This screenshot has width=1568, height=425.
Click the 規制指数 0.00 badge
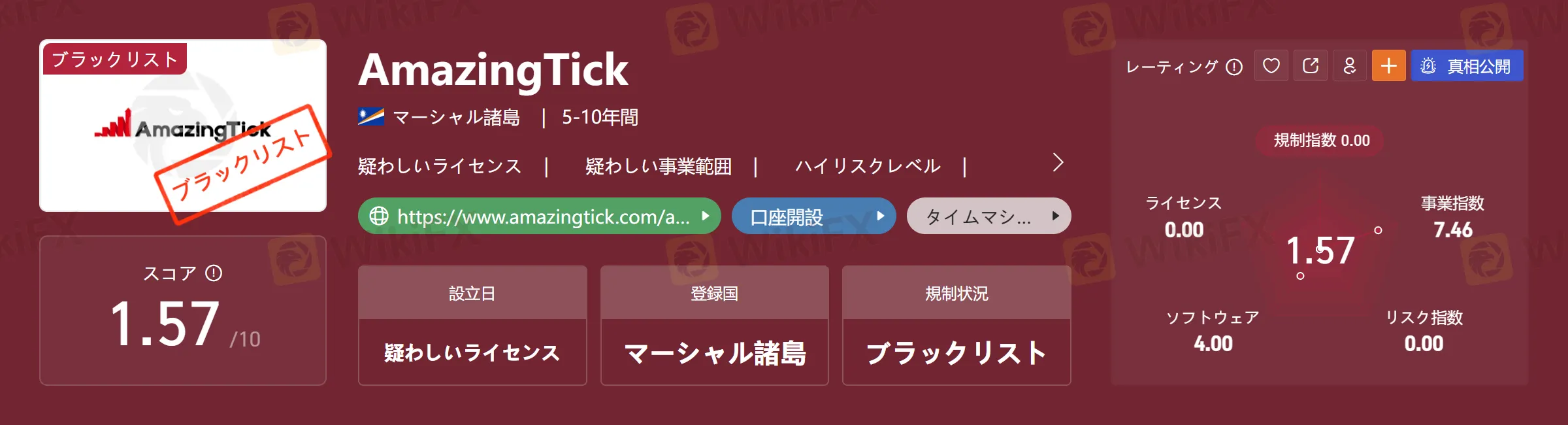pos(1320,141)
